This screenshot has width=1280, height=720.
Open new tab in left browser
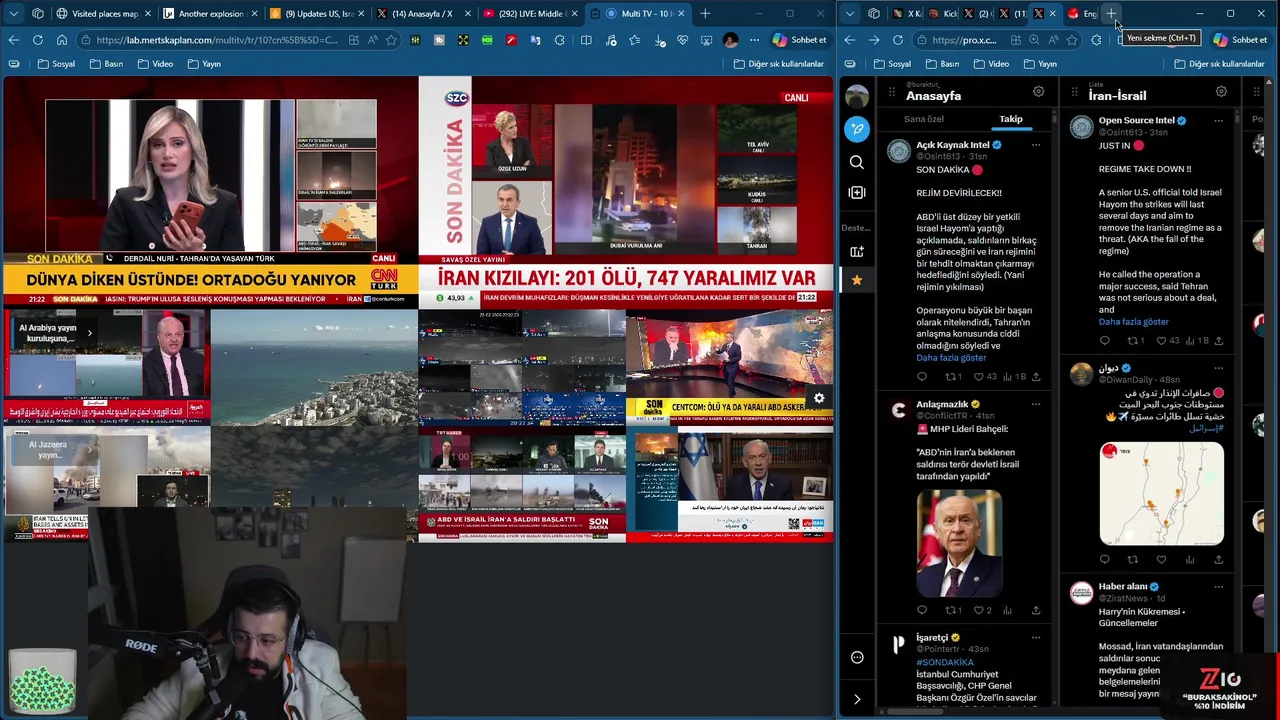click(x=705, y=14)
